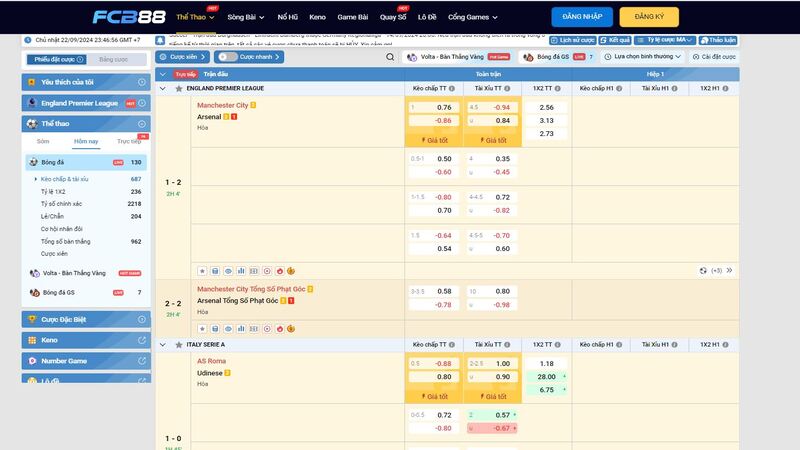Collapse England Premier League section chevron

pos(163,89)
